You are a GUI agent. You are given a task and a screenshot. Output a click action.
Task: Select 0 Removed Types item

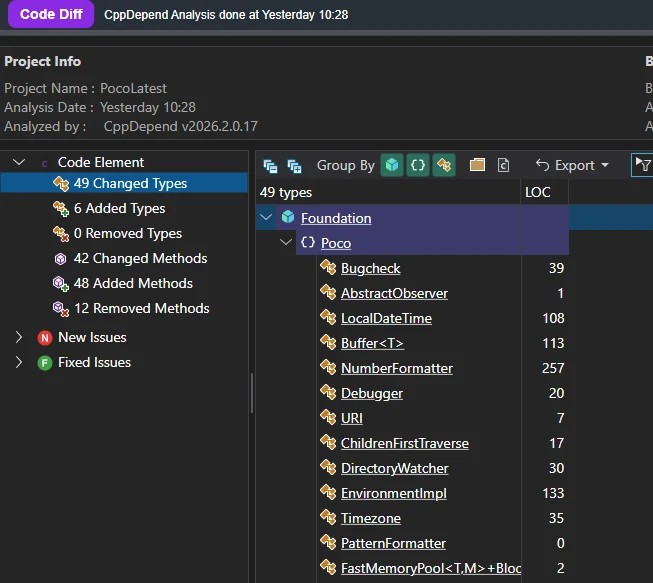pos(127,233)
